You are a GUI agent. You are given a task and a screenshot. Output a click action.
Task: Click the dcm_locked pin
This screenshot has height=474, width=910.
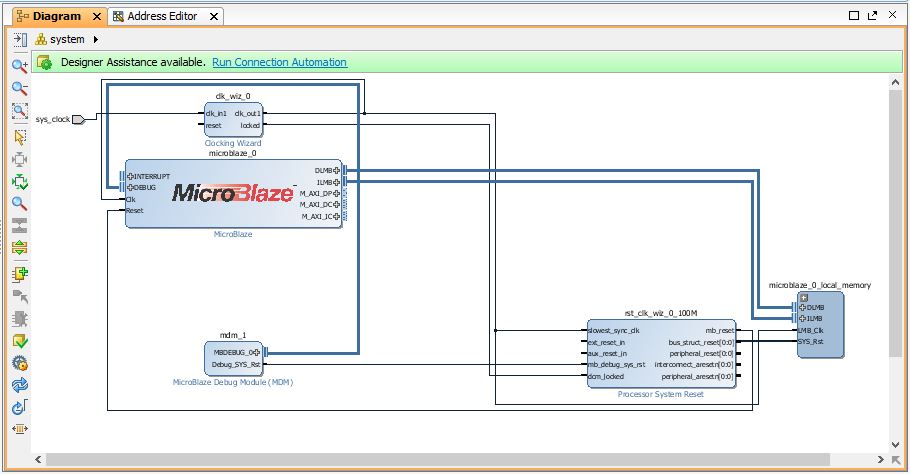click(606, 377)
